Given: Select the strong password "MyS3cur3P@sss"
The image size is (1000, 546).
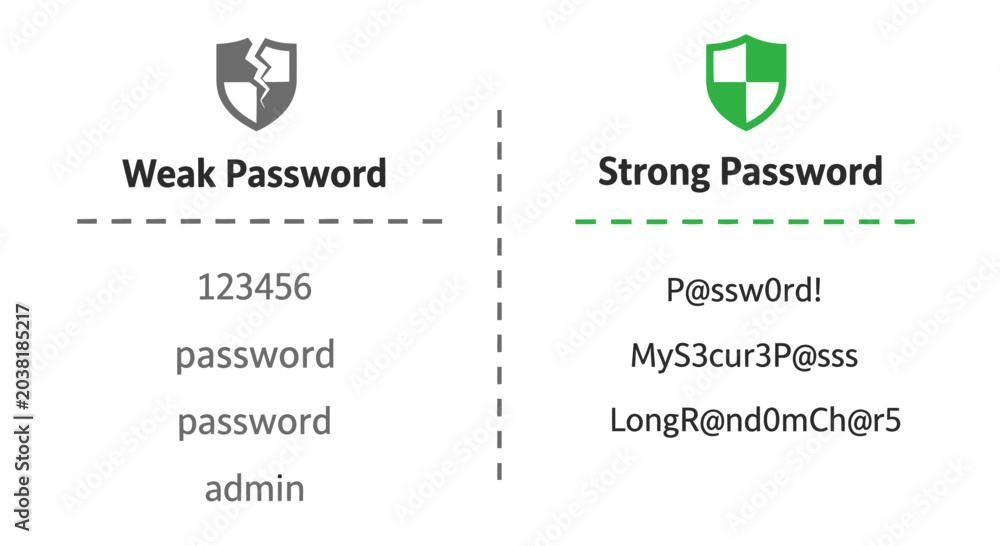Looking at the screenshot, I should click(x=744, y=357).
